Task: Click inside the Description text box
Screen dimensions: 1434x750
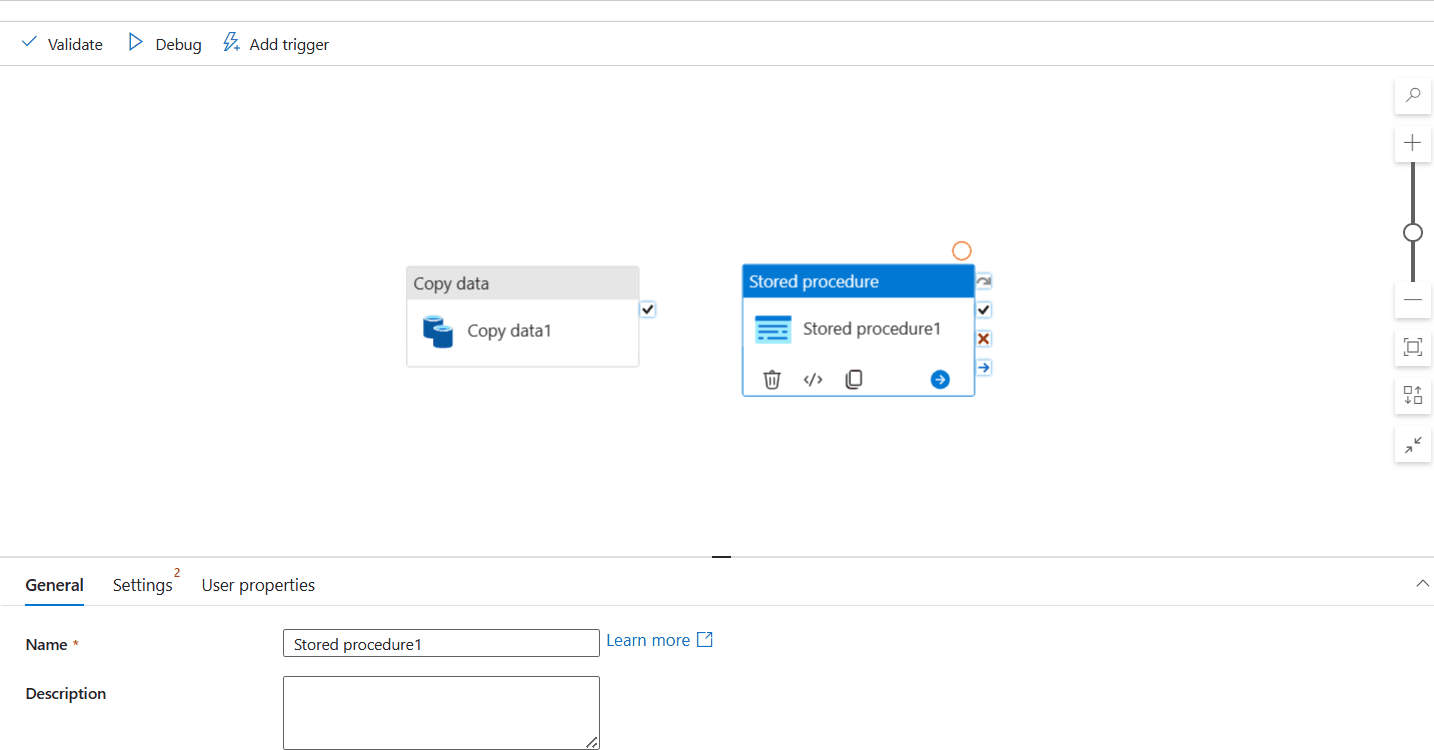Action: click(x=440, y=710)
